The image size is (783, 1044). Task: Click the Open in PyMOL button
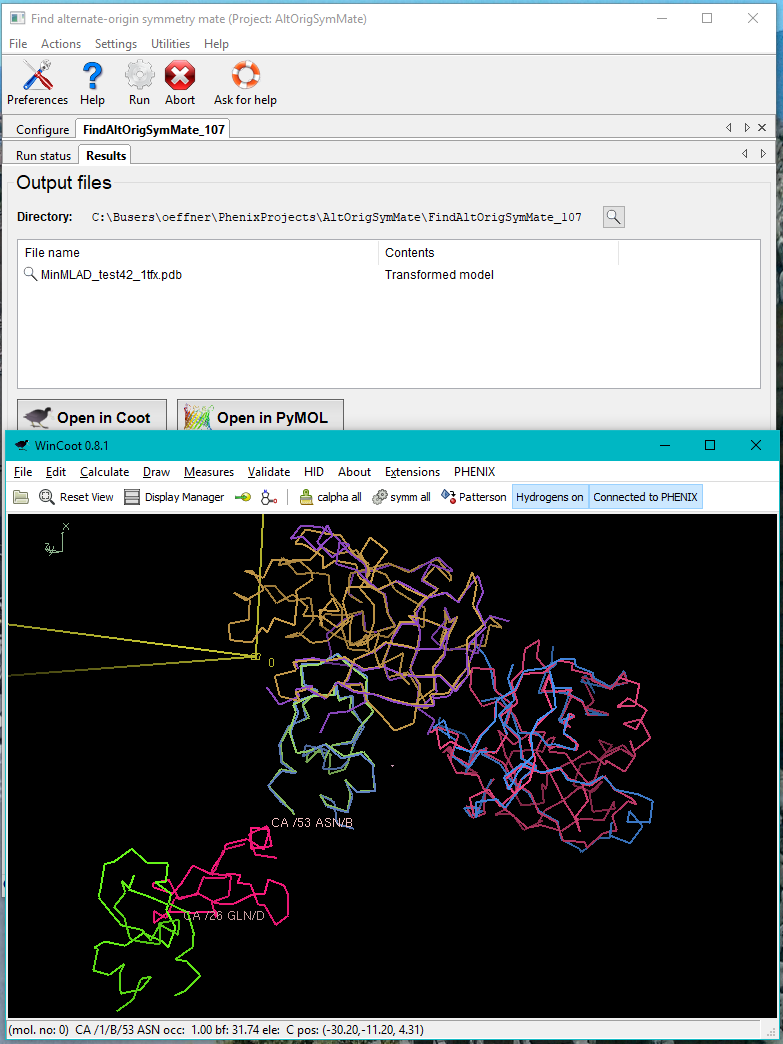[260, 417]
